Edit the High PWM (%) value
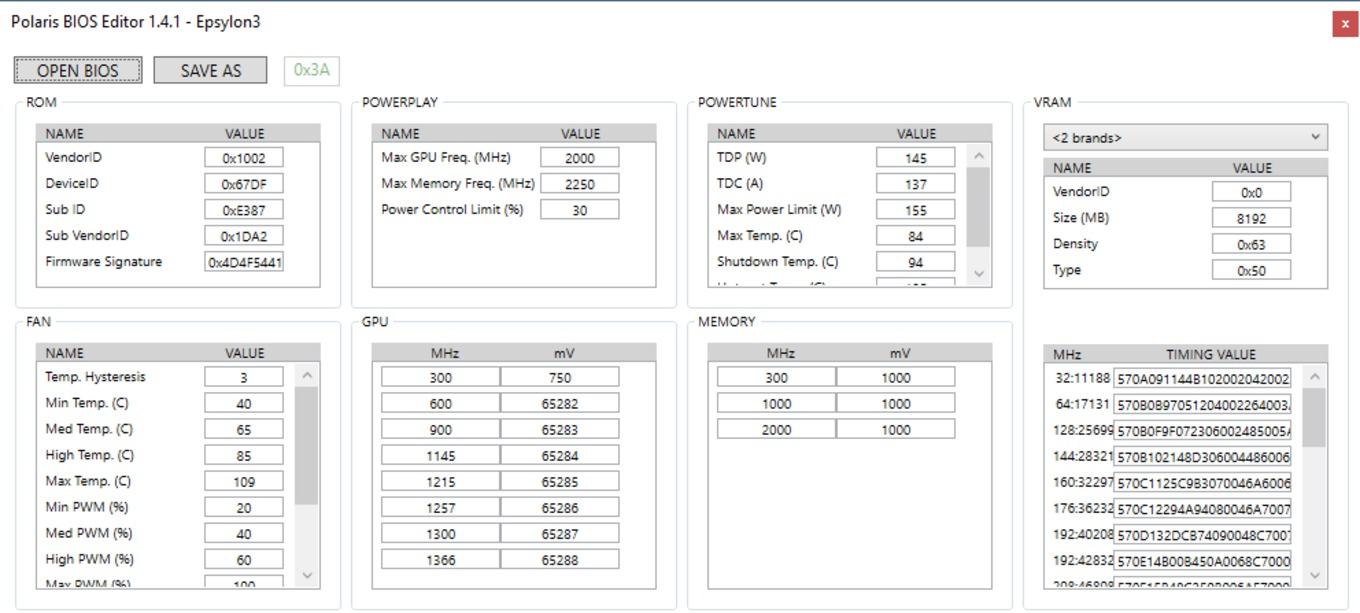Screen dimensions: 1360x613 244,559
